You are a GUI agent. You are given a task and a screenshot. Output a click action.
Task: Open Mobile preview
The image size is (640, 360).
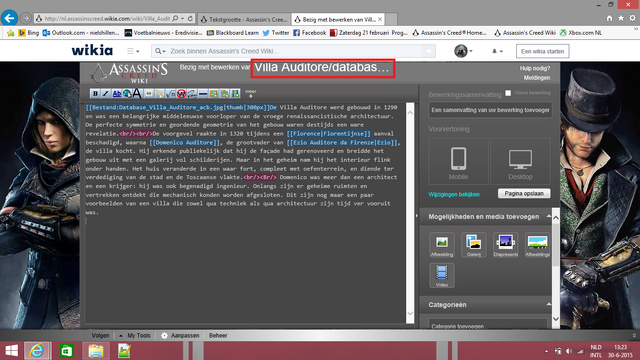[x=458, y=162]
